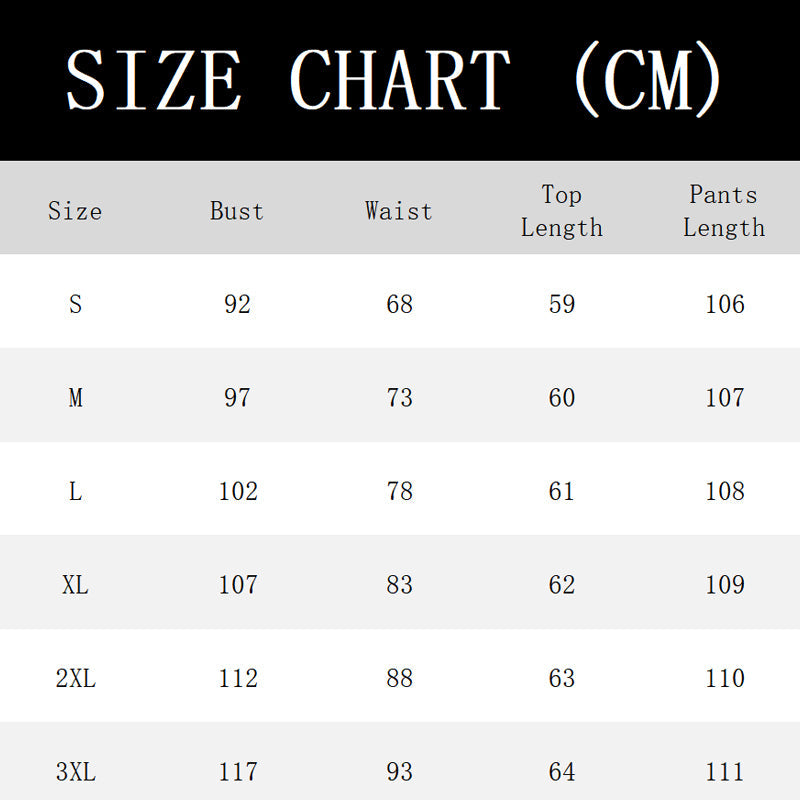The image size is (800, 800).
Task: Select the S size row label
Action: pos(76,304)
